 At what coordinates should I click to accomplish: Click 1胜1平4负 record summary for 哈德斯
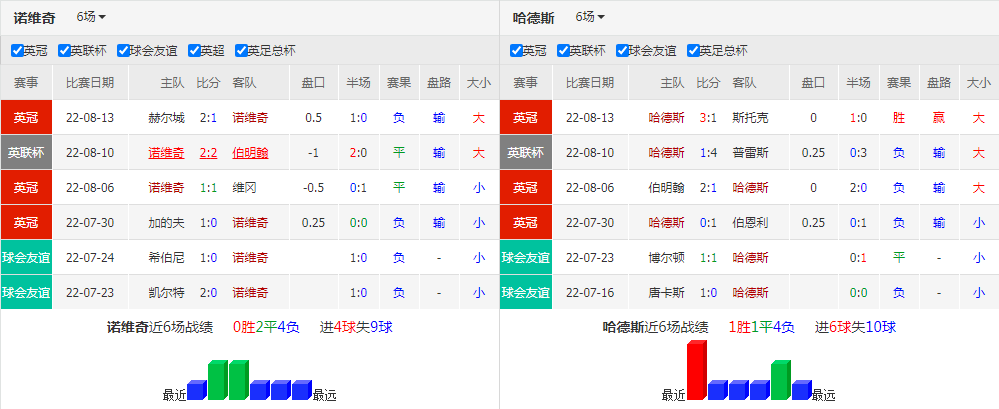point(761,327)
